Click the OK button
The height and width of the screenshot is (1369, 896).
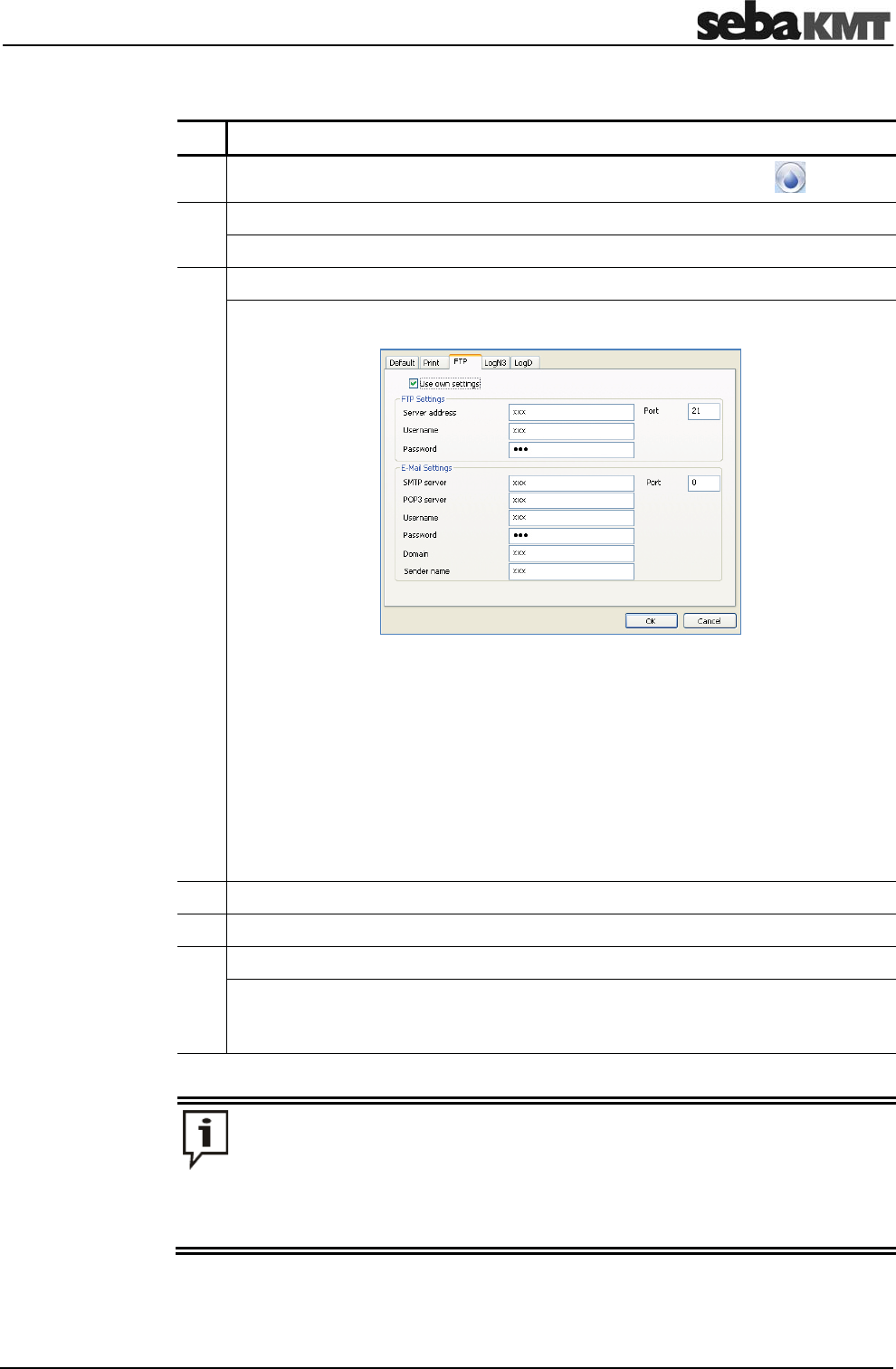click(x=651, y=621)
